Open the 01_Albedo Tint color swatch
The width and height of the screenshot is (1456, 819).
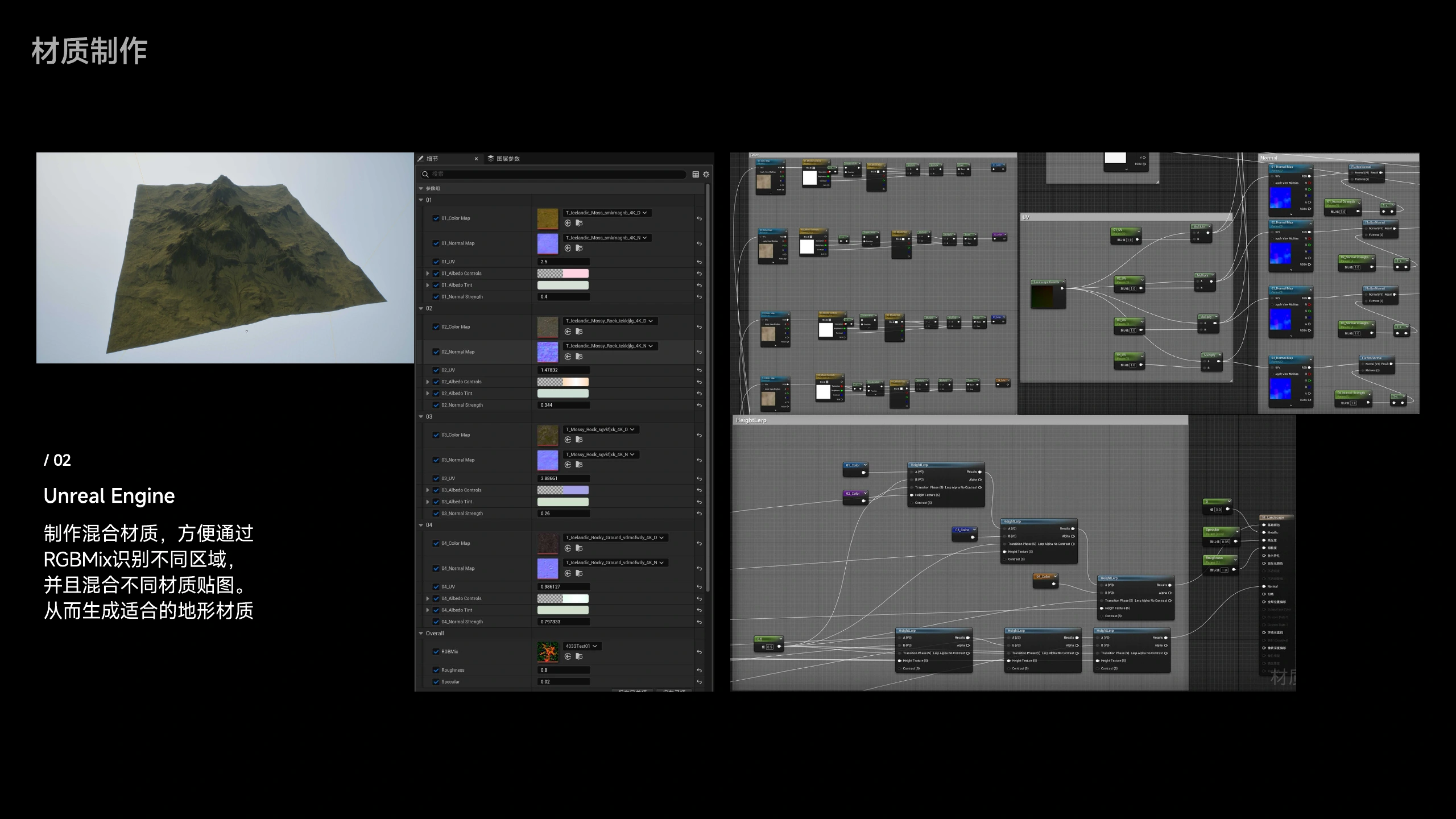[x=563, y=286]
